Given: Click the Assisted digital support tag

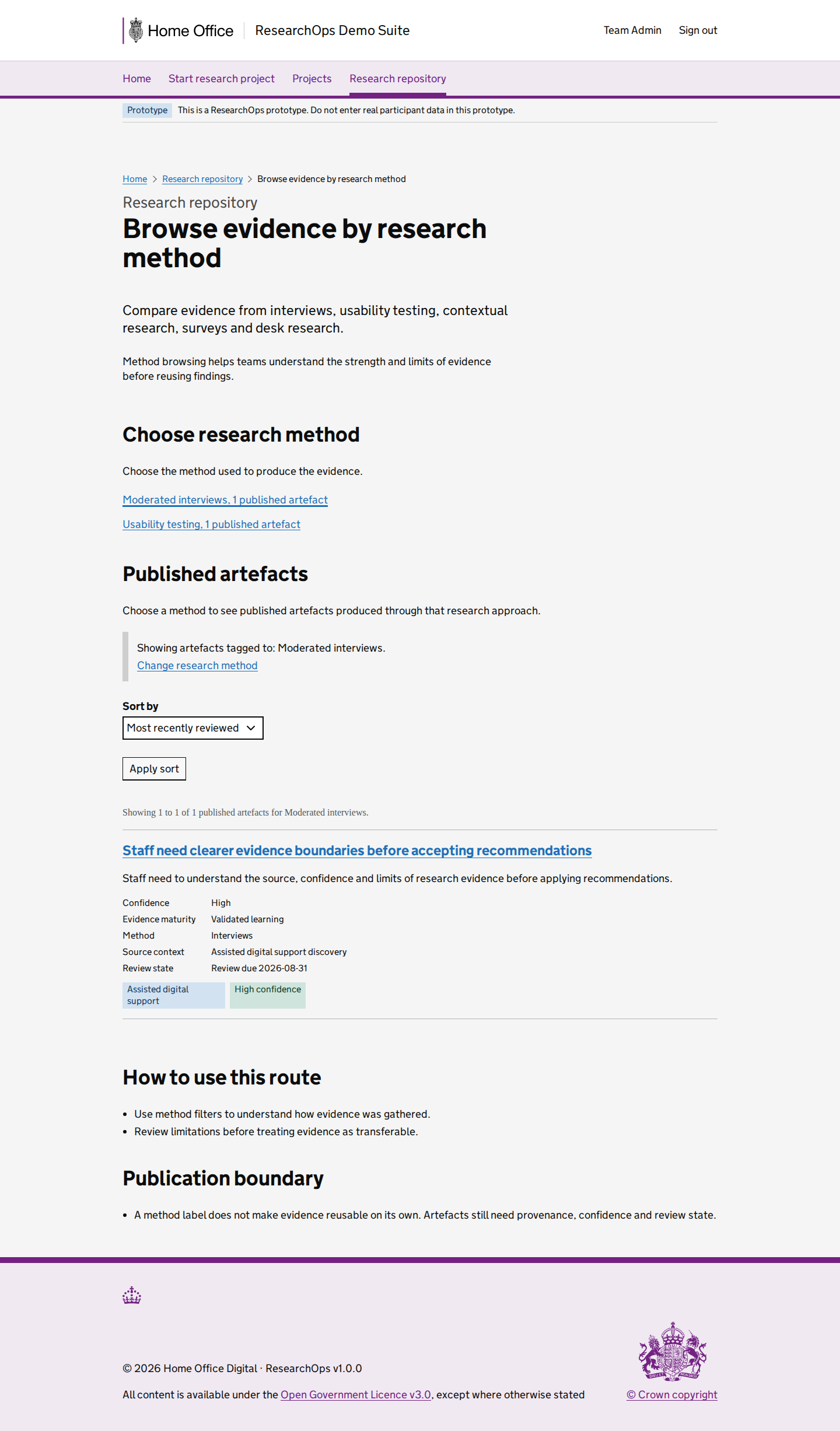Looking at the screenshot, I should pos(174,995).
